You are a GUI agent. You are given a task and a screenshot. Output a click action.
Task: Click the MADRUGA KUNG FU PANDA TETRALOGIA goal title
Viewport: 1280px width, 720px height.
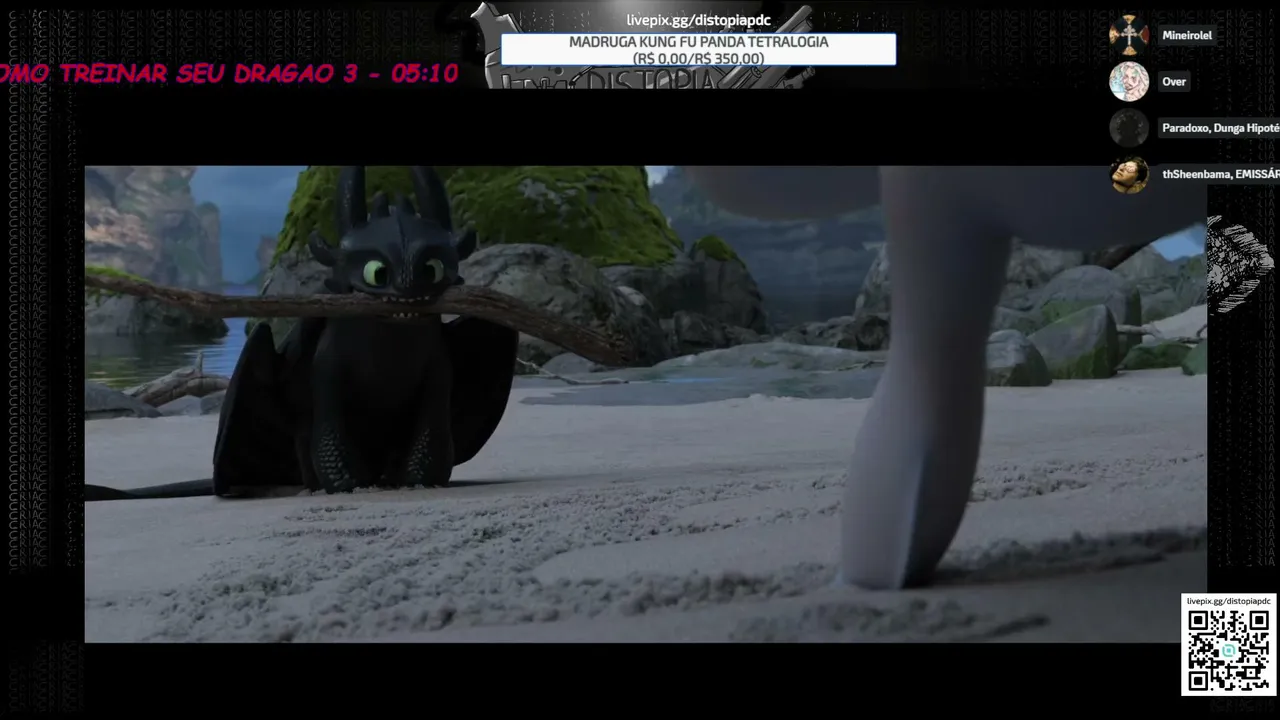[698, 42]
